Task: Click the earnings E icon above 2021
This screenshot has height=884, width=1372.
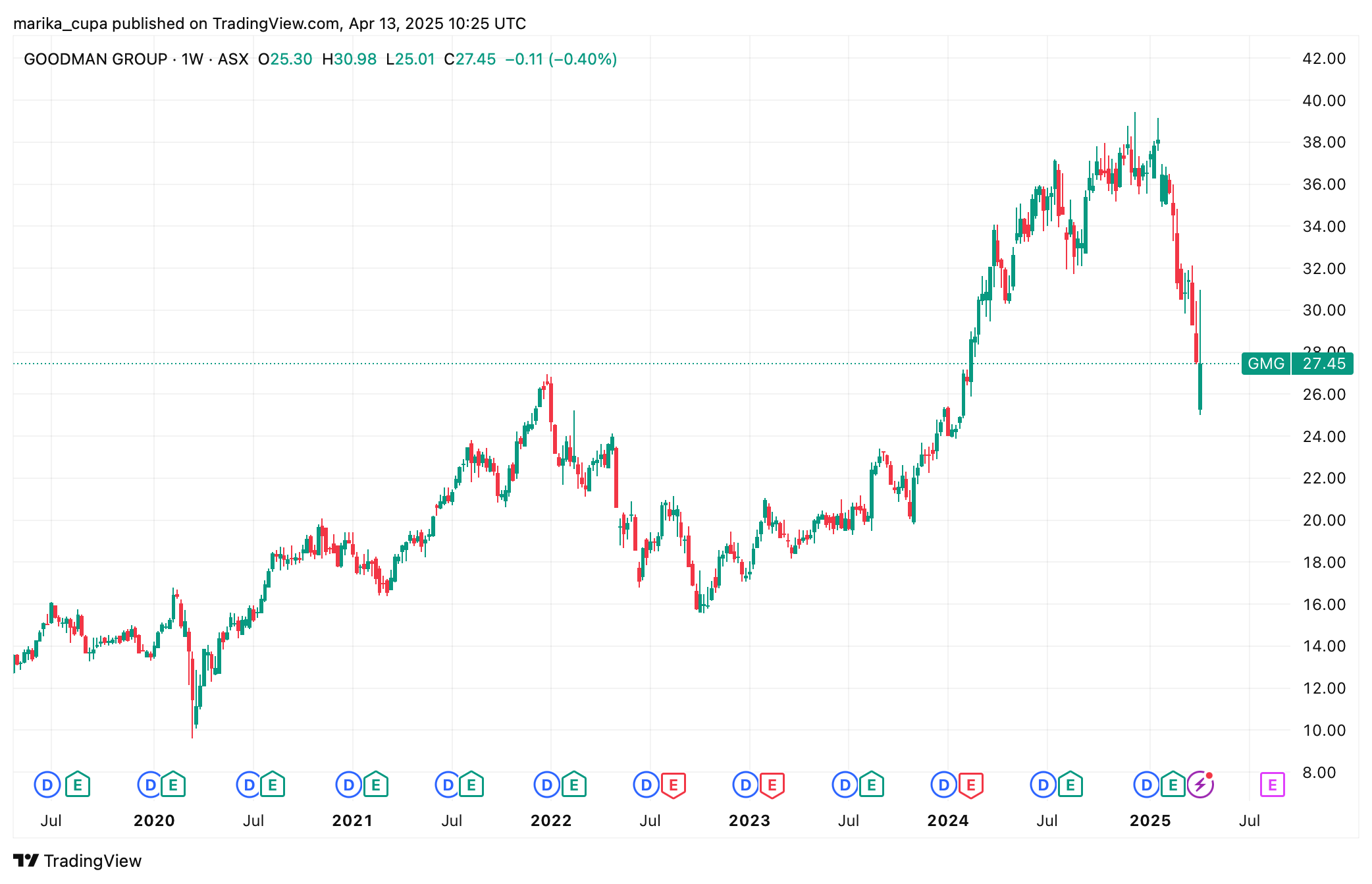Action: tap(376, 785)
